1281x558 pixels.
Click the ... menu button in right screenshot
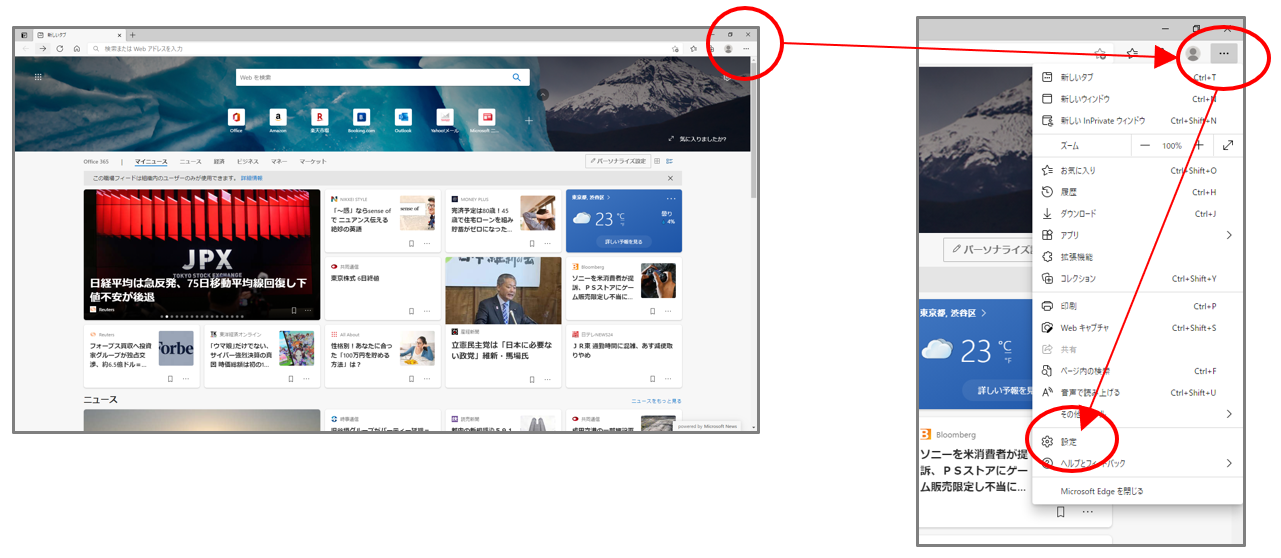pos(1224,54)
